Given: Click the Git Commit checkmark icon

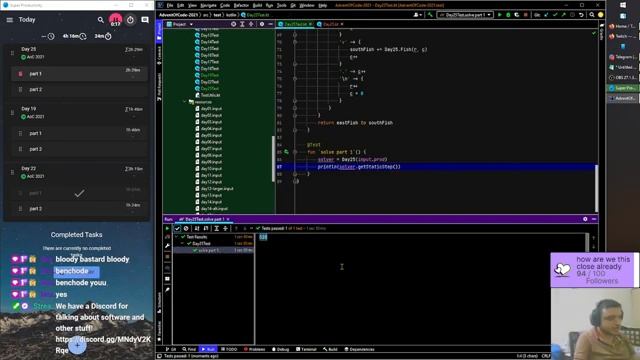Looking at the screenshot, I should [555, 15].
